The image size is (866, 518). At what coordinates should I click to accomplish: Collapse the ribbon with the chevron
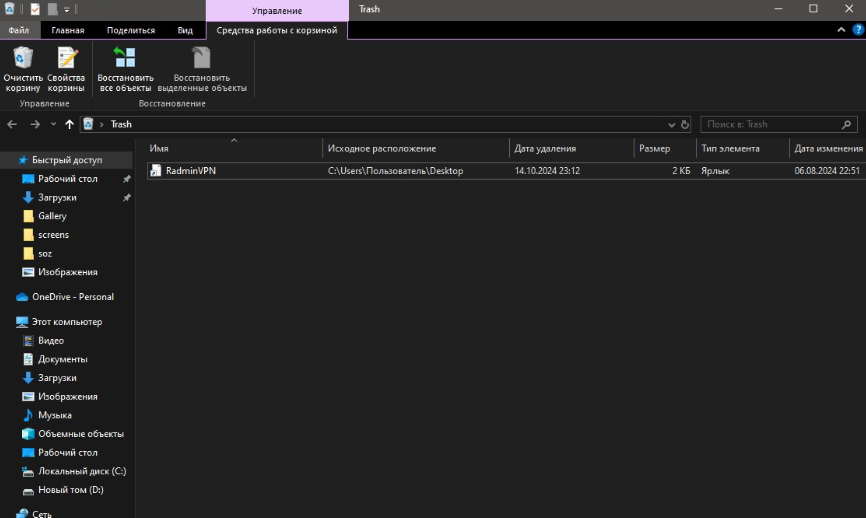(x=841, y=30)
